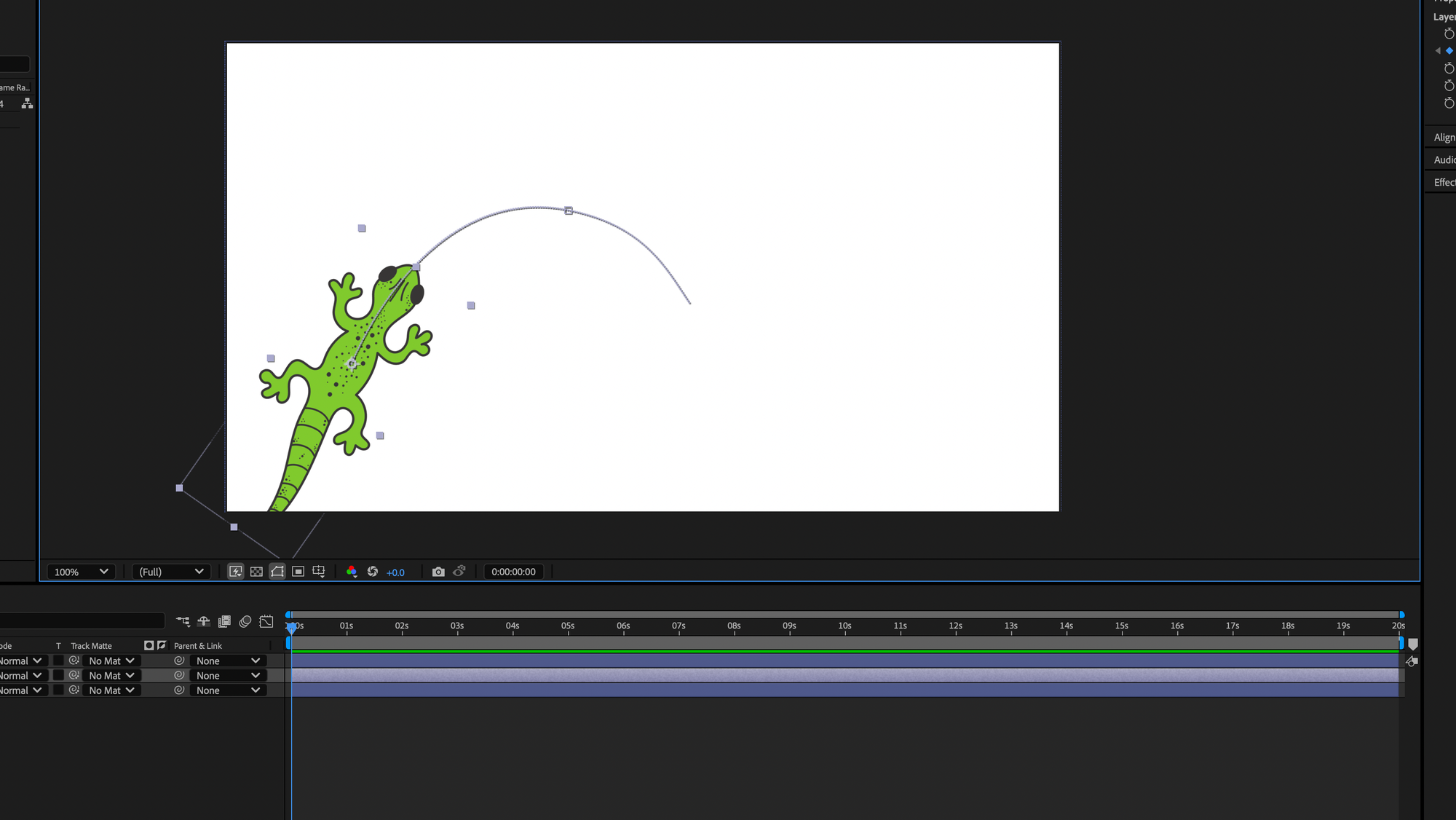Click the Fast Previews icon
1456x820 pixels.
click(x=236, y=572)
